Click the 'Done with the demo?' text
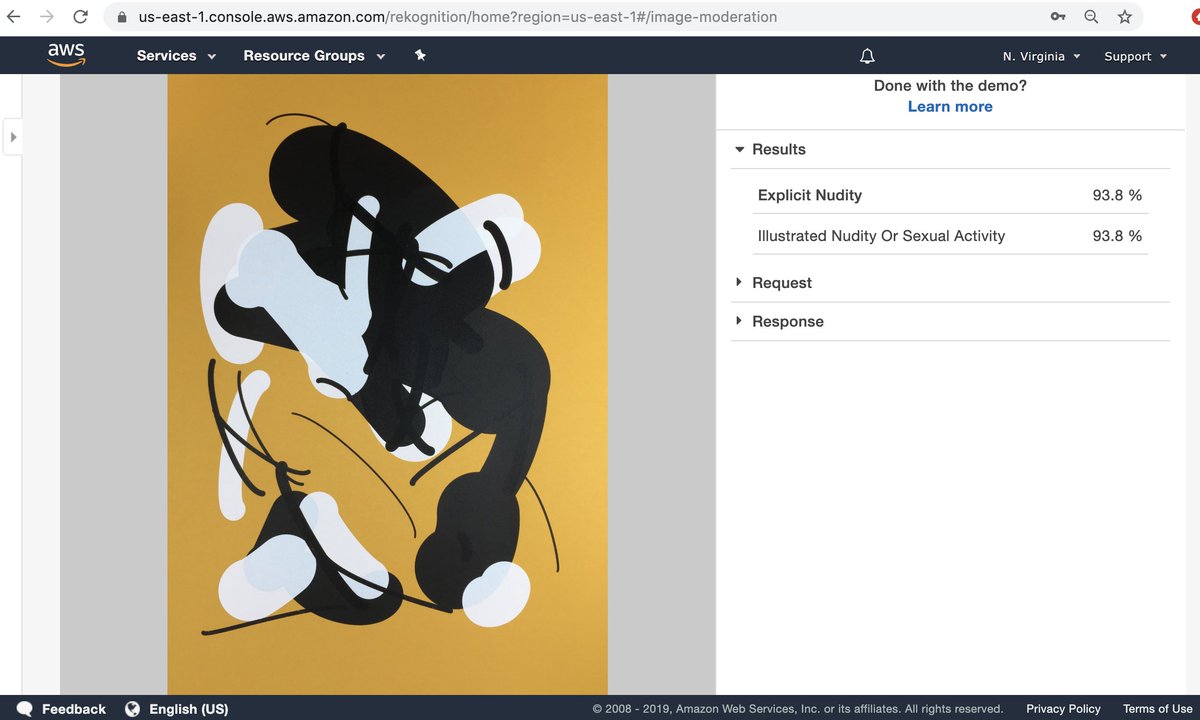Image resolution: width=1200 pixels, height=720 pixels. point(950,86)
